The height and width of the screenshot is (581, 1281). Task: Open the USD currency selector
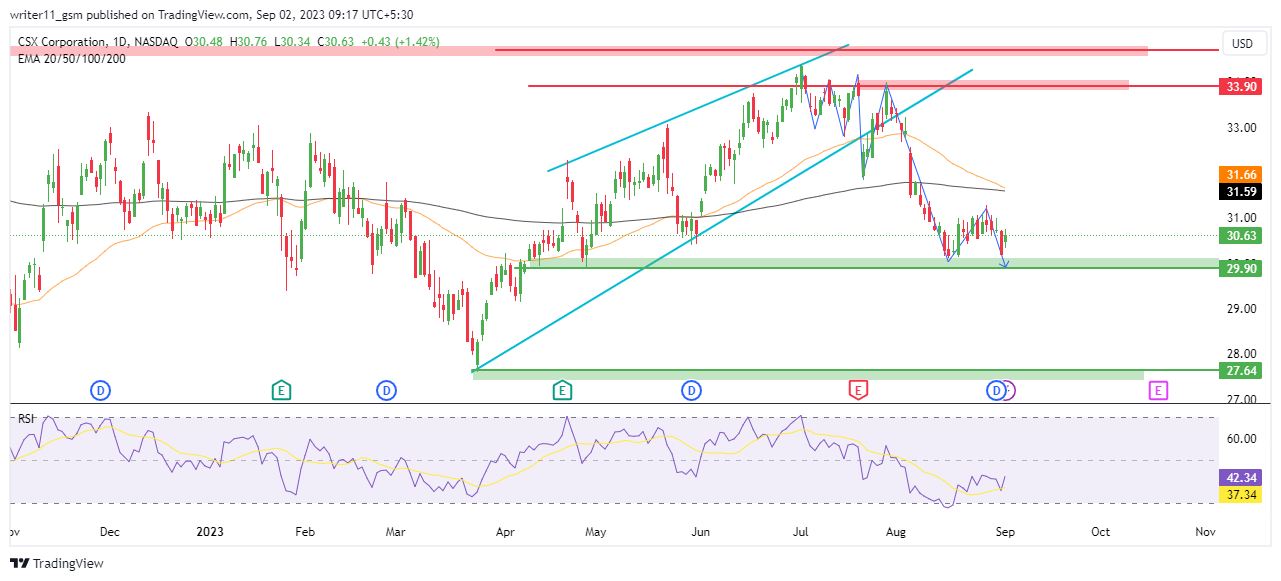point(1243,44)
